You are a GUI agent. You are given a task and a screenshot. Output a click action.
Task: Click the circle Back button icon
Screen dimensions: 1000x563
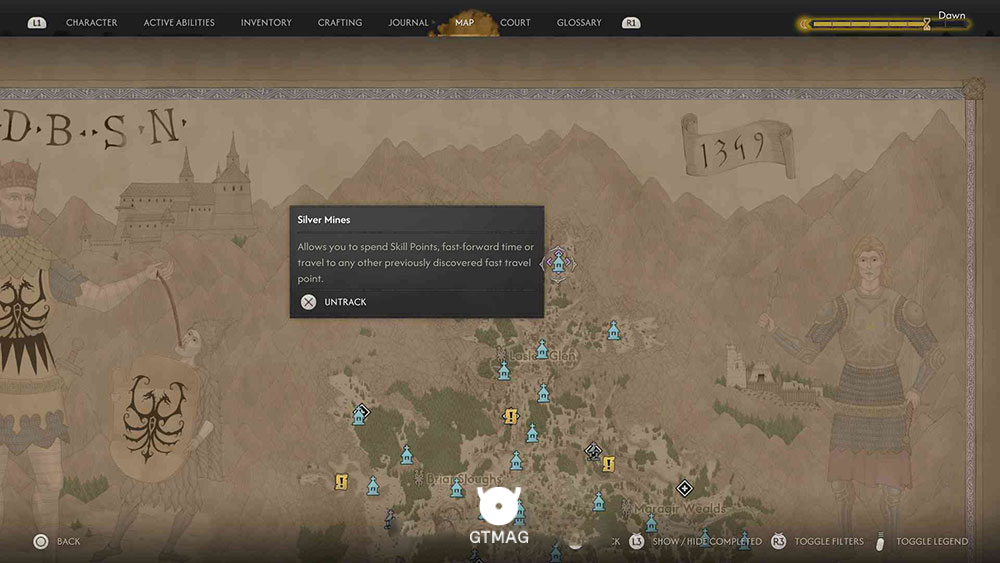(x=41, y=541)
